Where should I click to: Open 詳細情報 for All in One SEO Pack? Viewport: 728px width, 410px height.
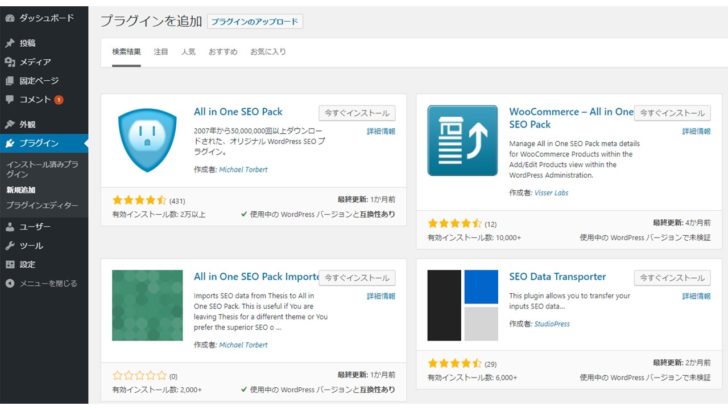pyautogui.click(x=381, y=131)
